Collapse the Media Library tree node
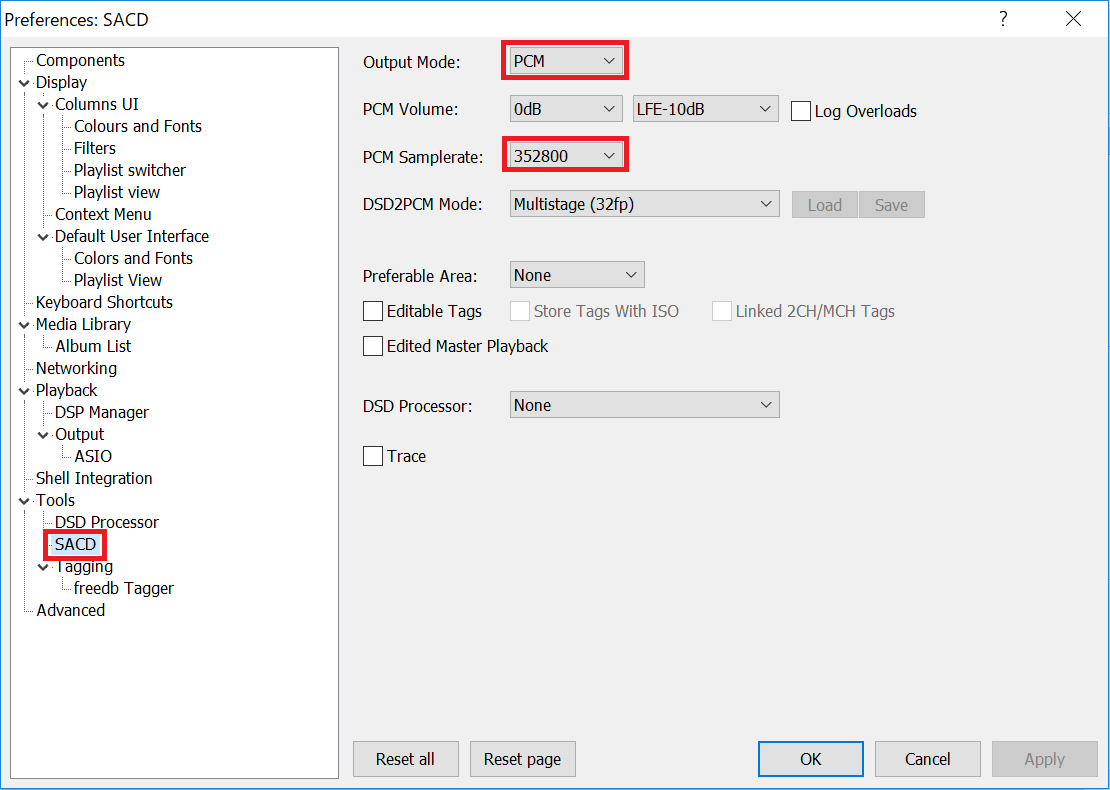The width and height of the screenshot is (1110, 790). [25, 325]
